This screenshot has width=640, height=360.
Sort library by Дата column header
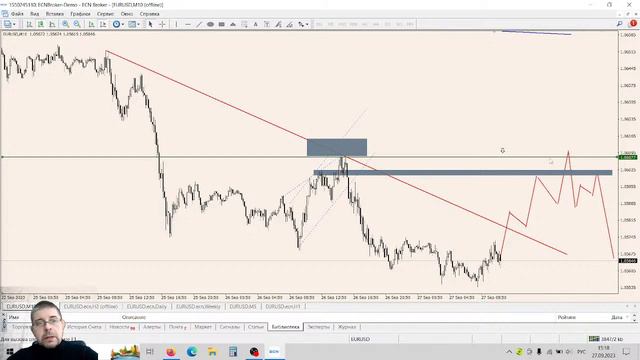tap(617, 317)
